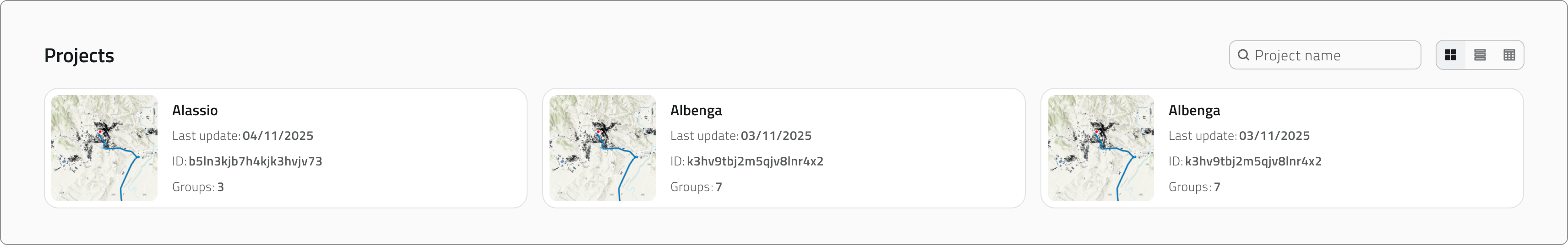Switch to list view layout
Image resolution: width=1568 pixels, height=245 pixels.
click(1480, 55)
